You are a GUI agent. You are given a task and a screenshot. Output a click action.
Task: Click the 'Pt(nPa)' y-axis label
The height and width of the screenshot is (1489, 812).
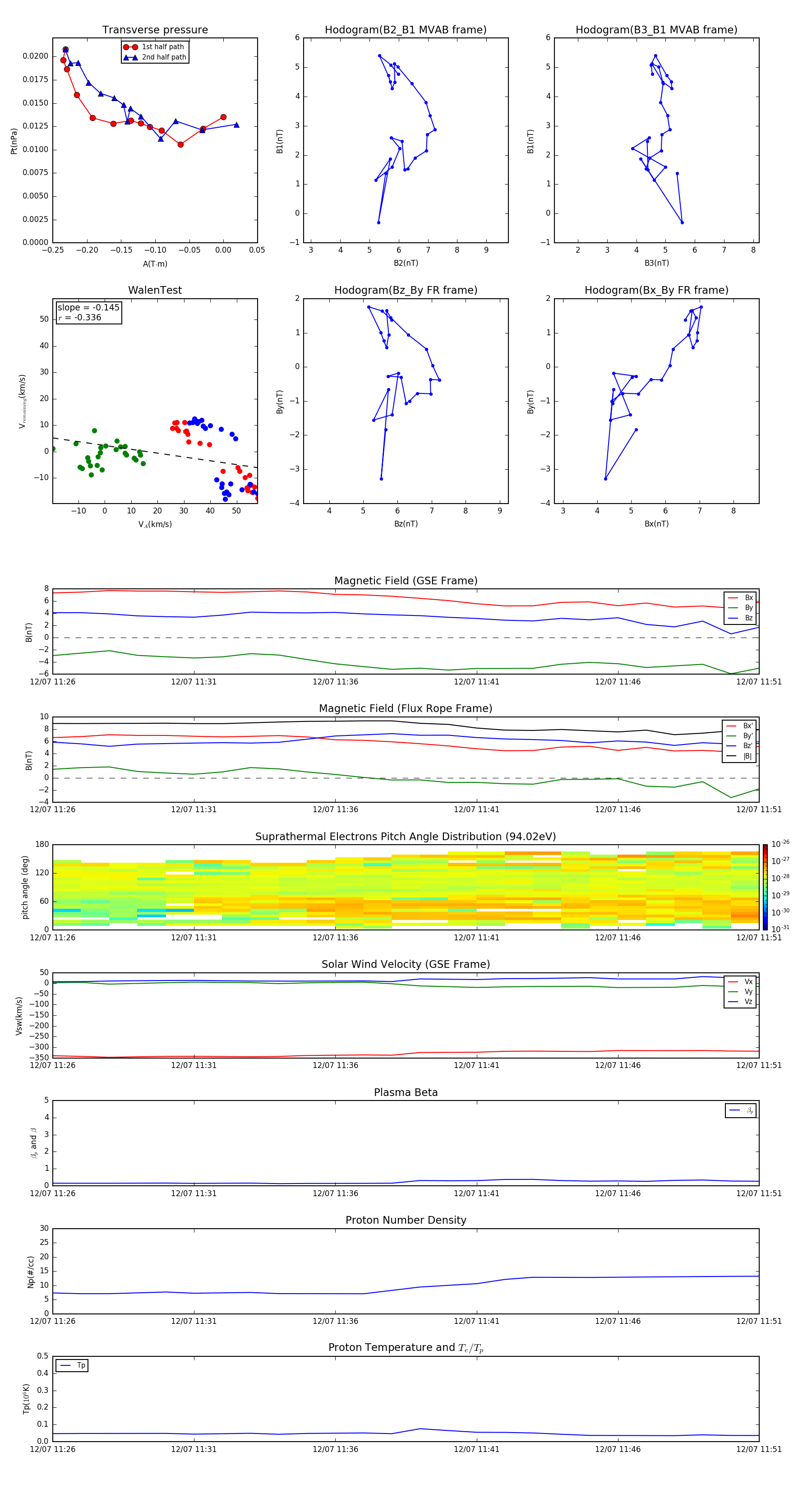point(14,141)
